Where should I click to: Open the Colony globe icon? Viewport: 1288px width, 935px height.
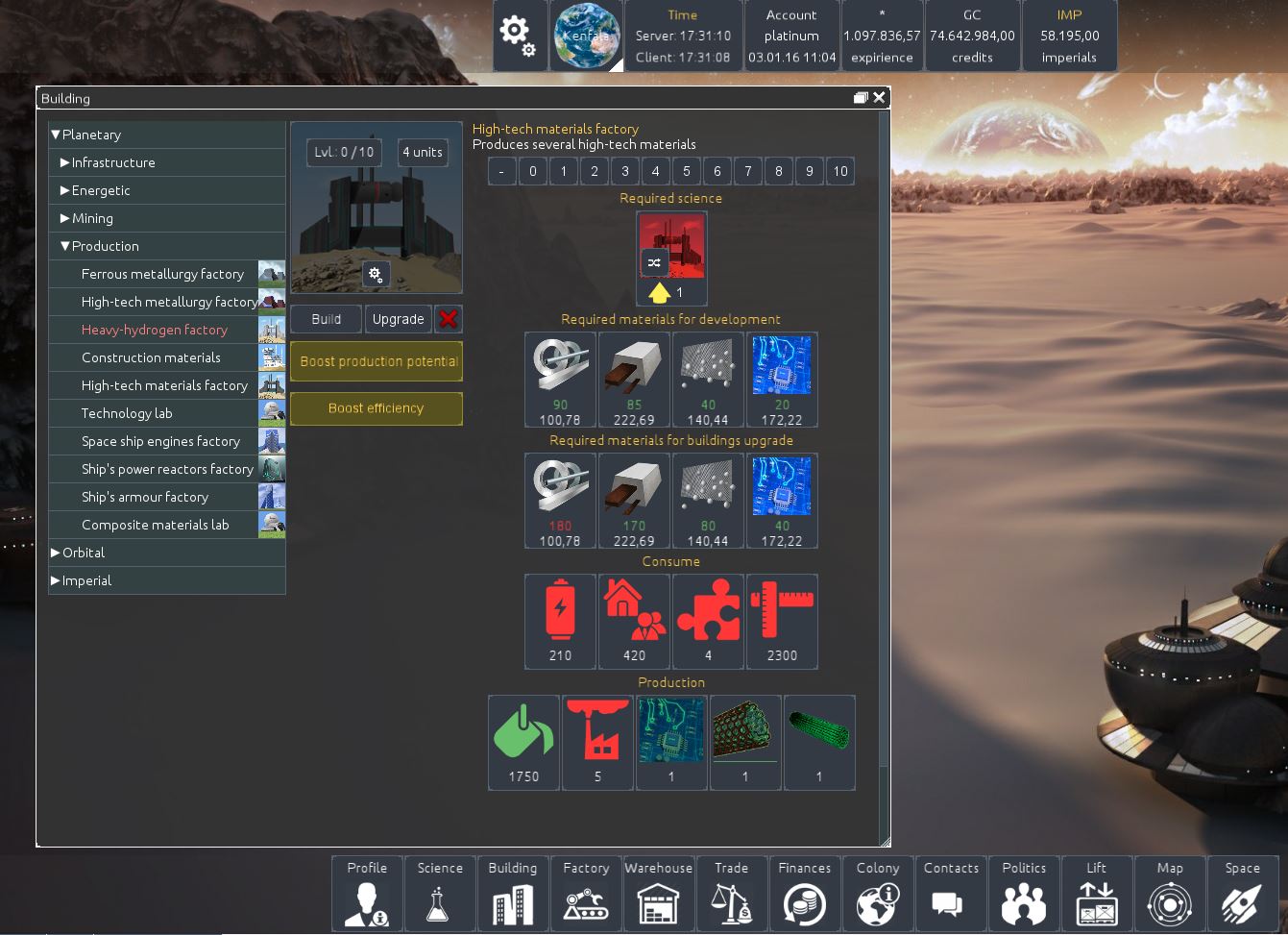pos(878,894)
